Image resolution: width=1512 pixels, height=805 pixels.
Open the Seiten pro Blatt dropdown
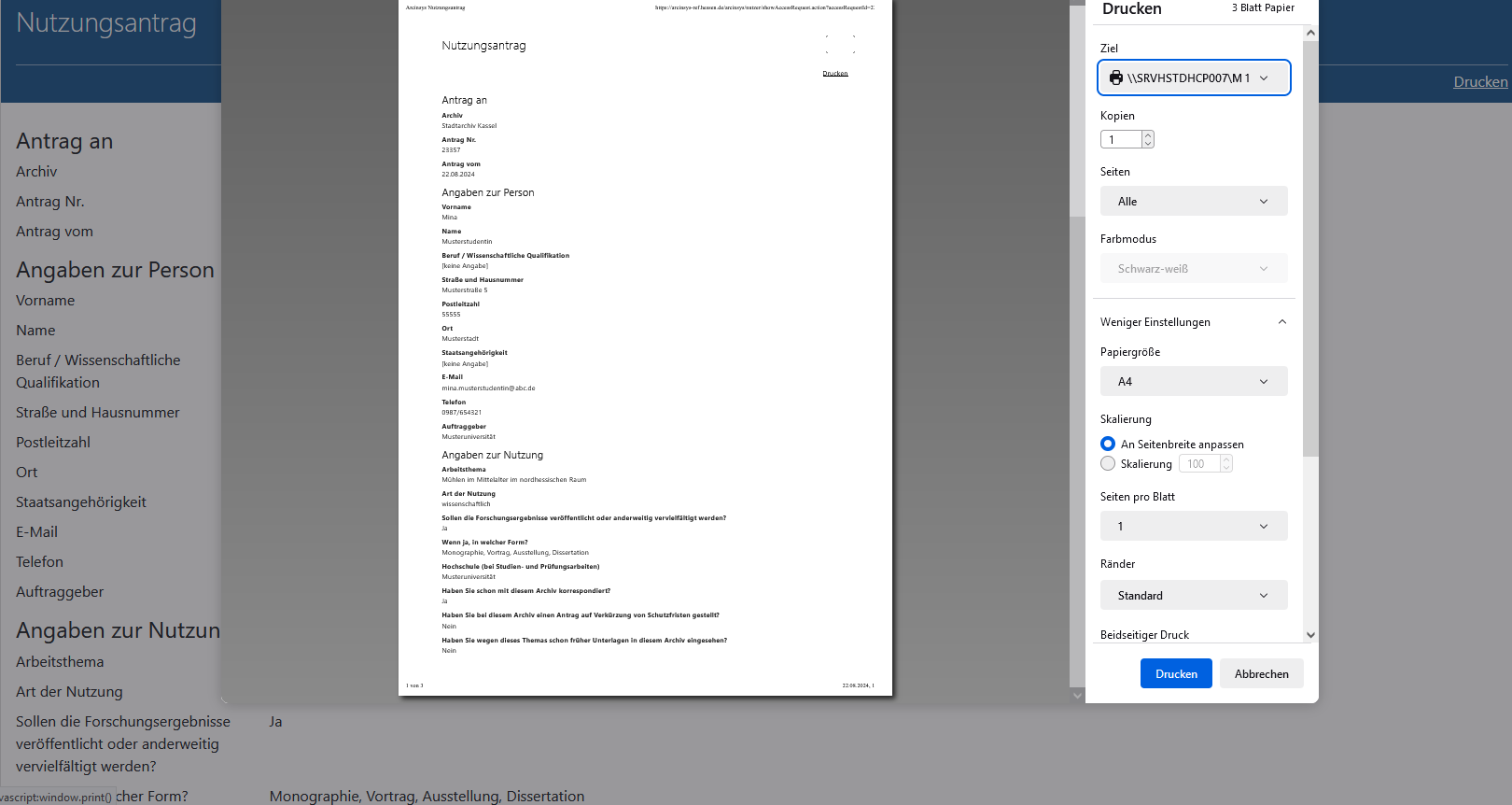(x=1194, y=526)
